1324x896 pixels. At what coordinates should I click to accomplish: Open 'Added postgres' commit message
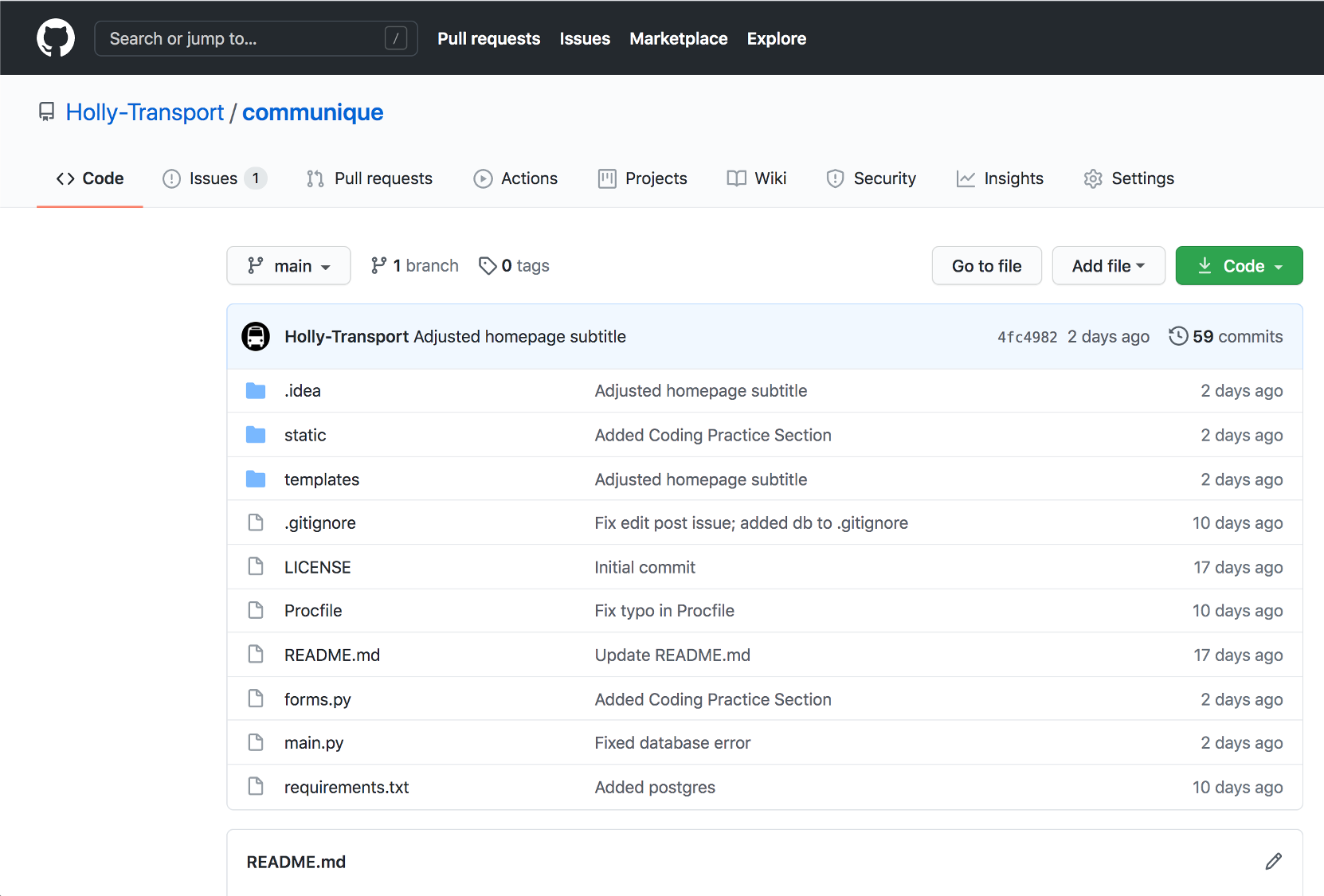point(655,786)
